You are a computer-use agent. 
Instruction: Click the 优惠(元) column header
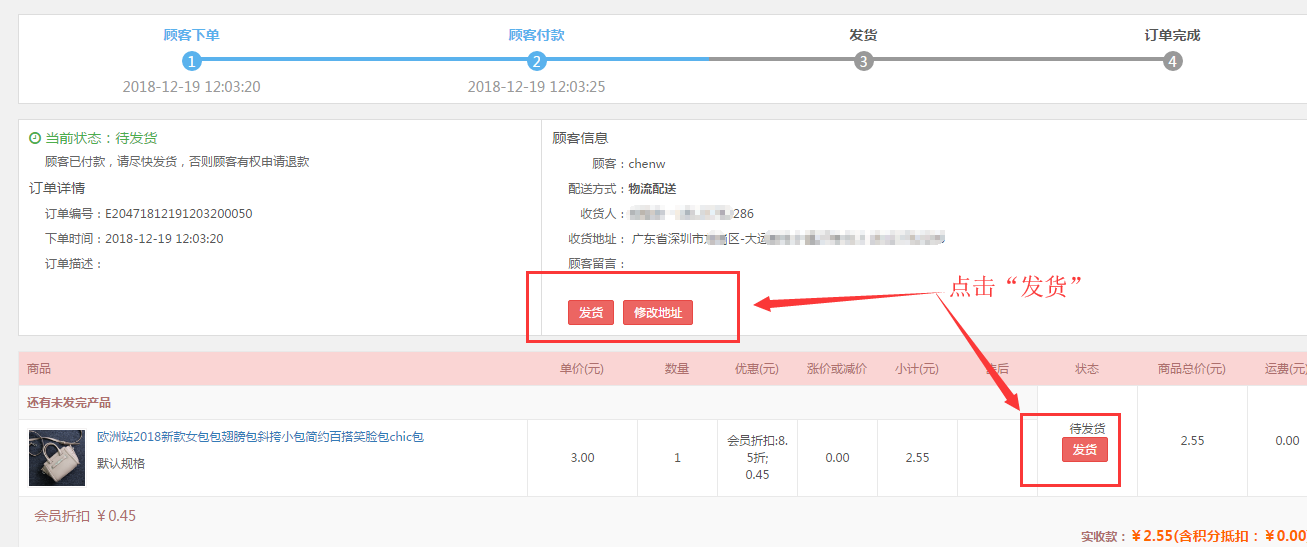pos(756,369)
